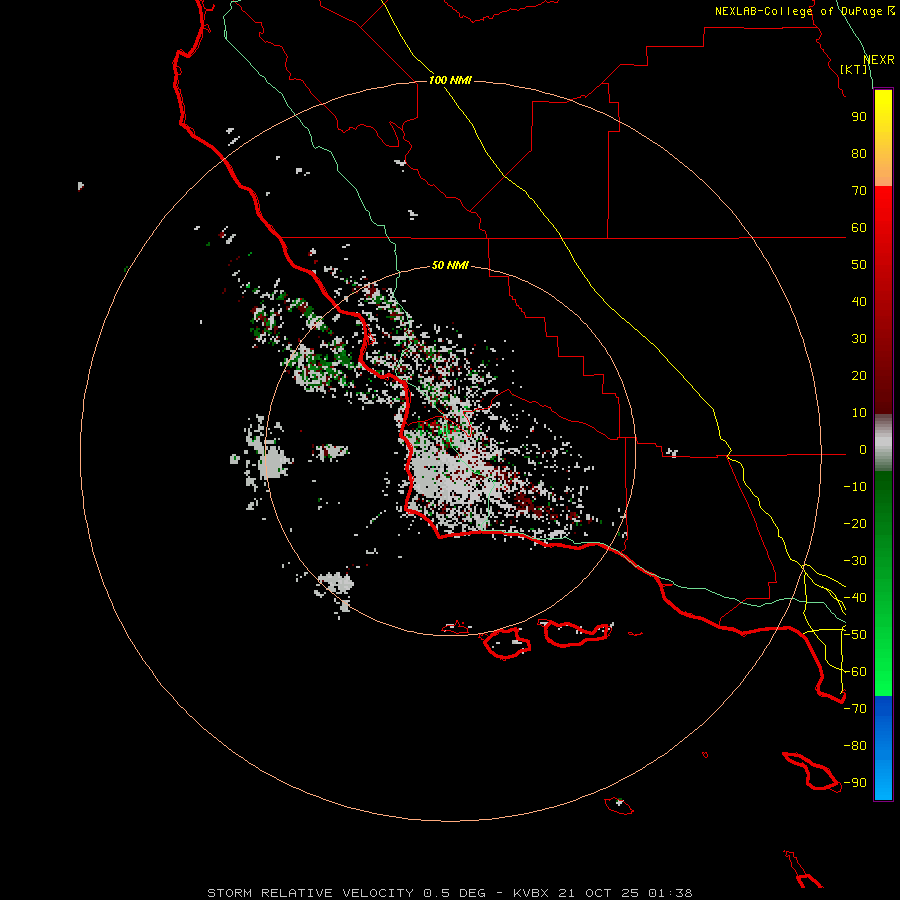Click the 90 value on velocity scale
This screenshot has height=900, width=900.
[859, 117]
